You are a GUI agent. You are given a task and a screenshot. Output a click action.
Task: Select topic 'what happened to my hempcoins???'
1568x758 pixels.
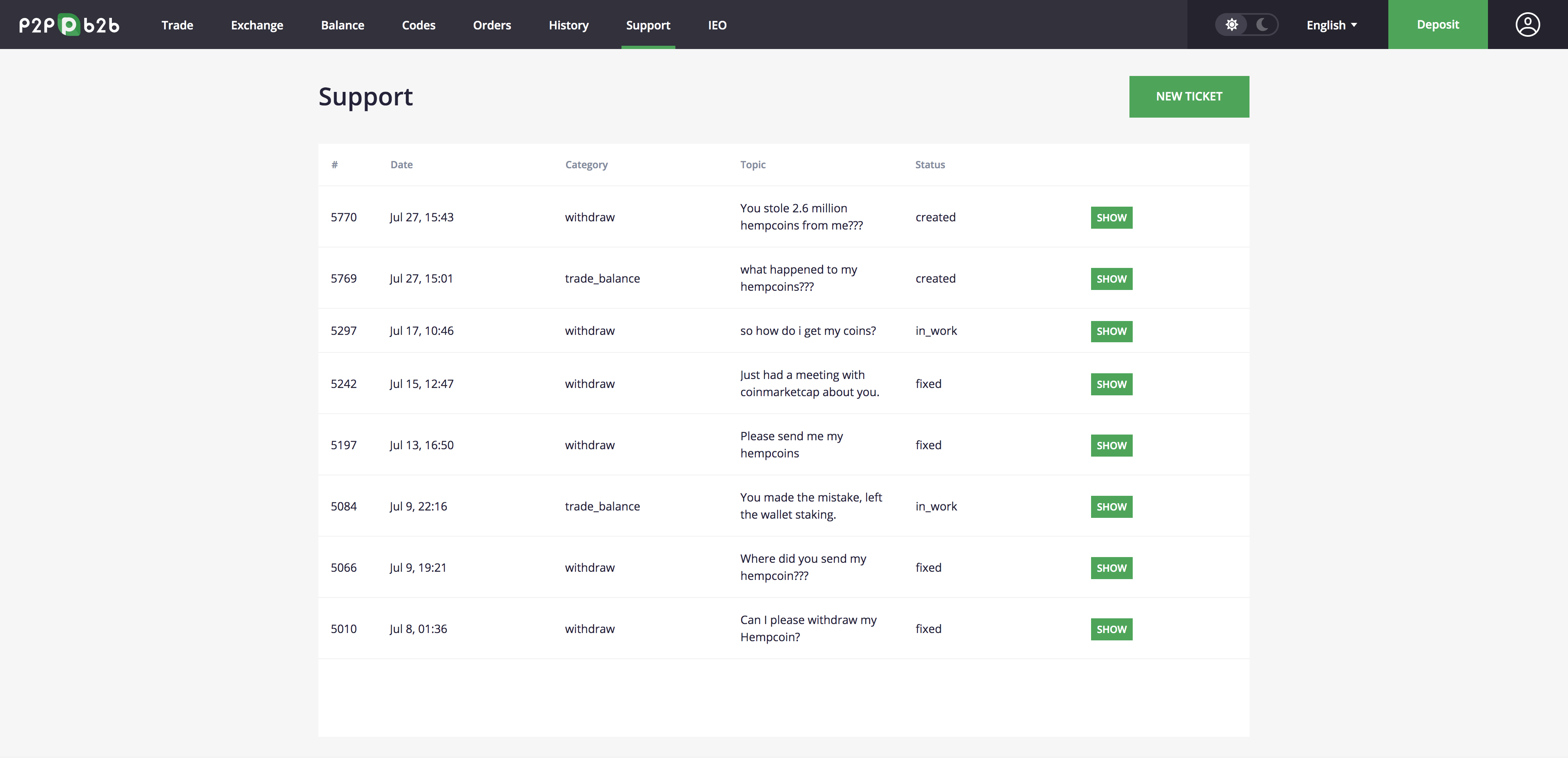tap(798, 278)
